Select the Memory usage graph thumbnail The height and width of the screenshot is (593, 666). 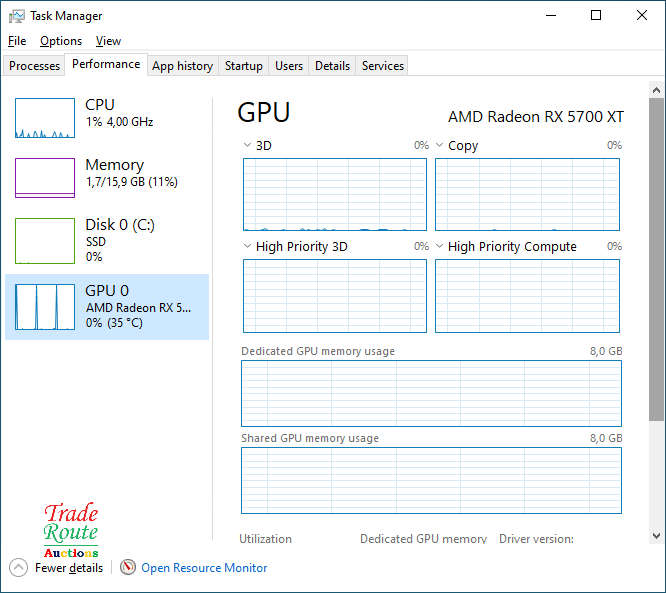45,178
